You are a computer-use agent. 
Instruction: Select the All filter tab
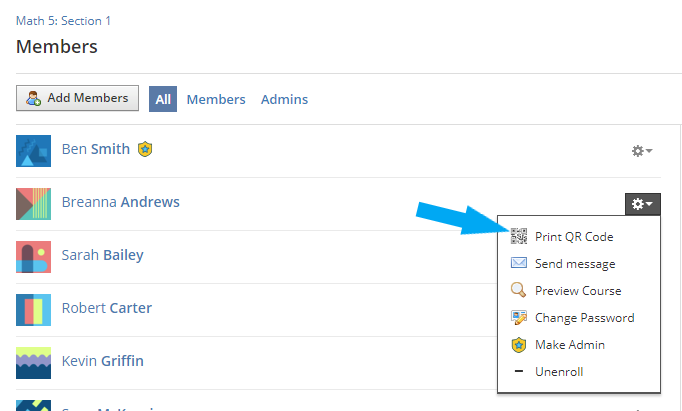pyautogui.click(x=163, y=99)
